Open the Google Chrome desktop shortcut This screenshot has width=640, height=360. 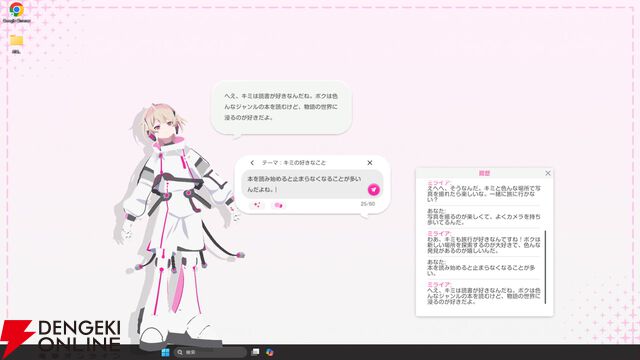(16, 12)
